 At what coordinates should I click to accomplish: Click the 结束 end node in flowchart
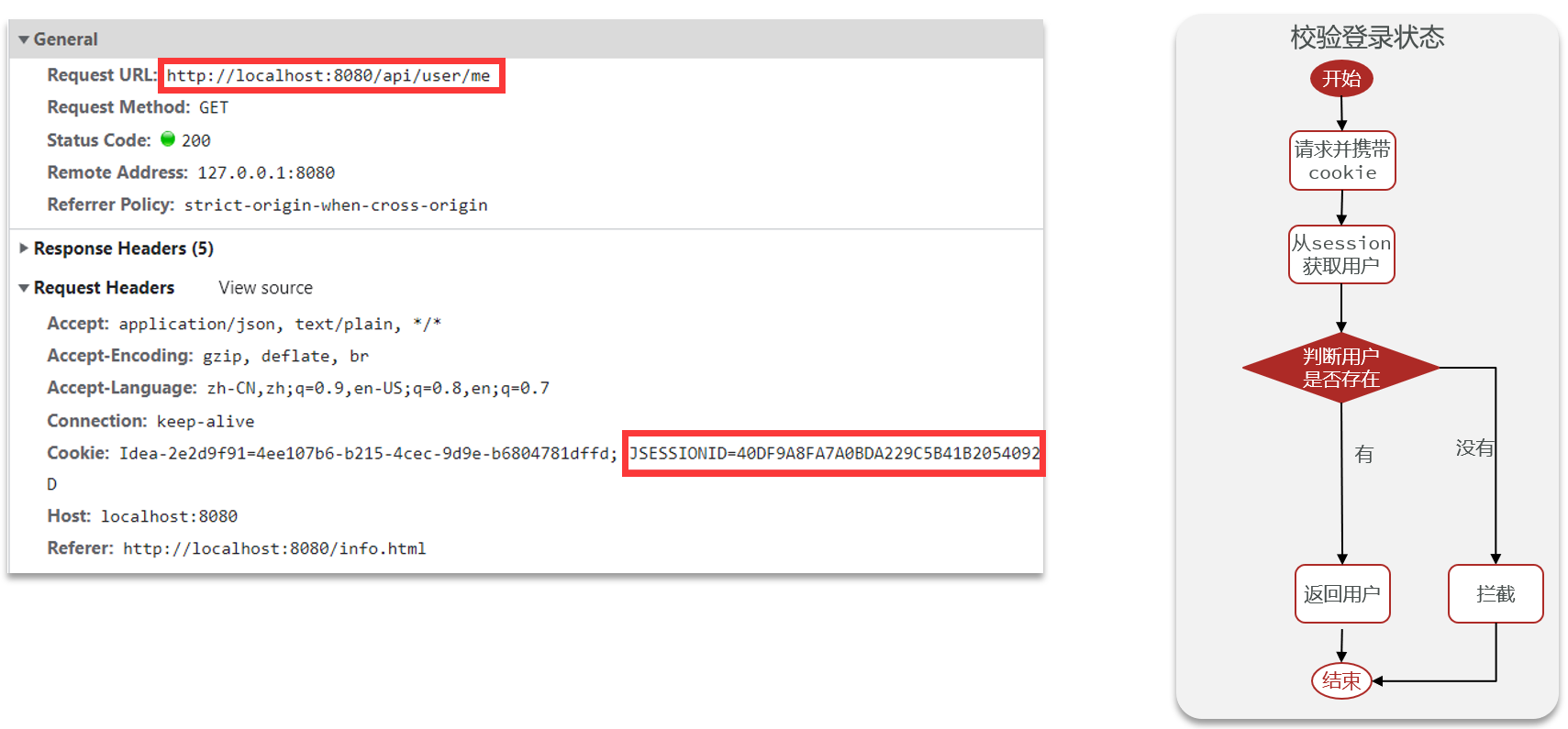1341,681
